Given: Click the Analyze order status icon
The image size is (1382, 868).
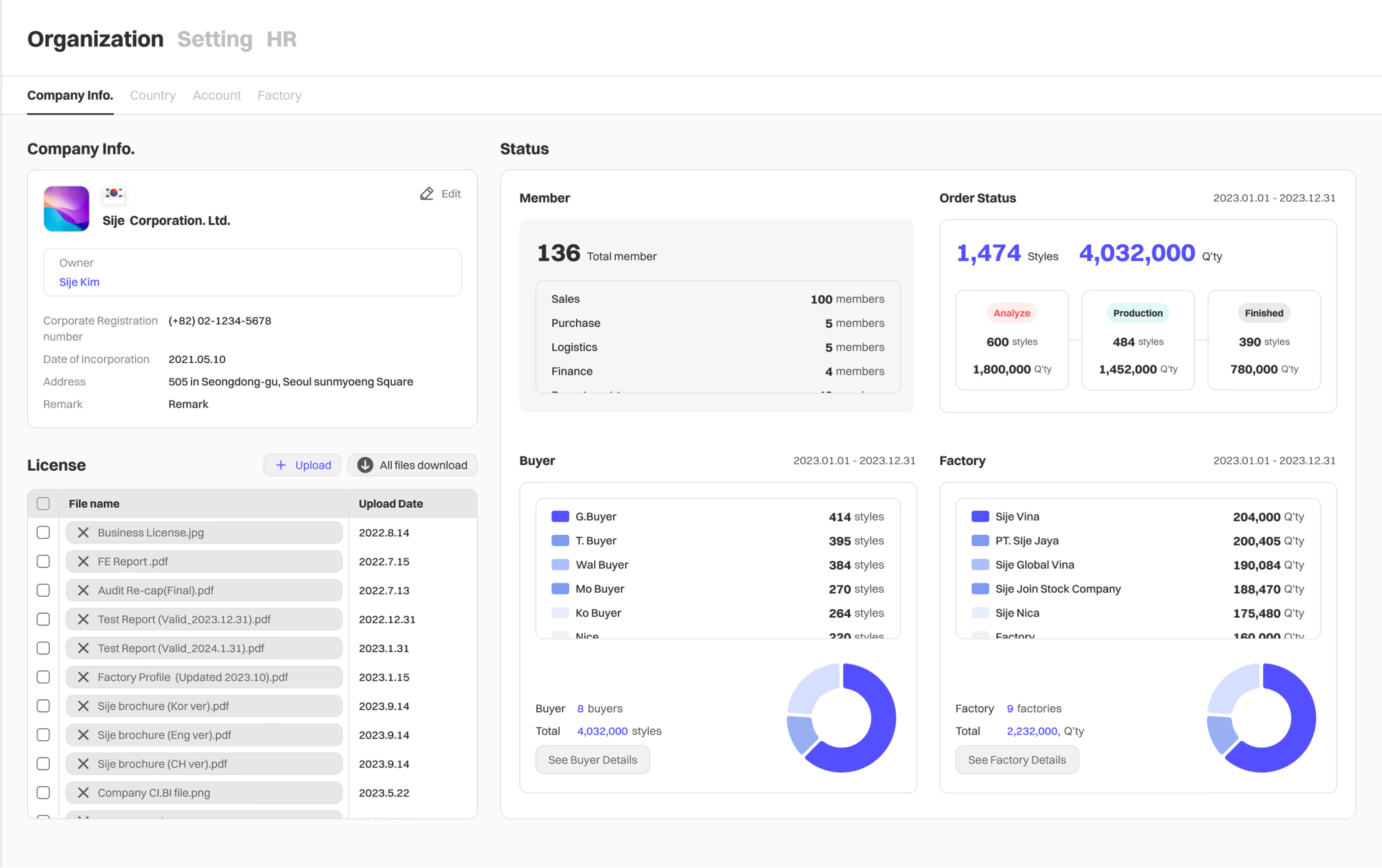Looking at the screenshot, I should pos(1010,312).
